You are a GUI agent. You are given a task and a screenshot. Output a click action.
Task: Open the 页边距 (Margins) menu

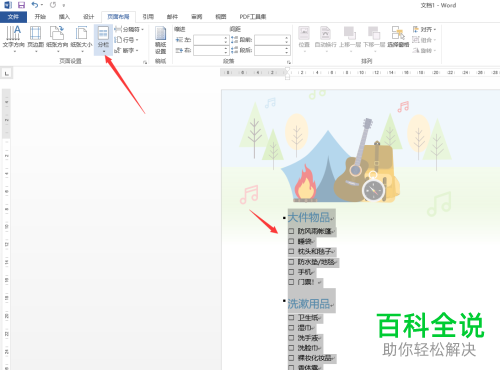tap(35, 39)
